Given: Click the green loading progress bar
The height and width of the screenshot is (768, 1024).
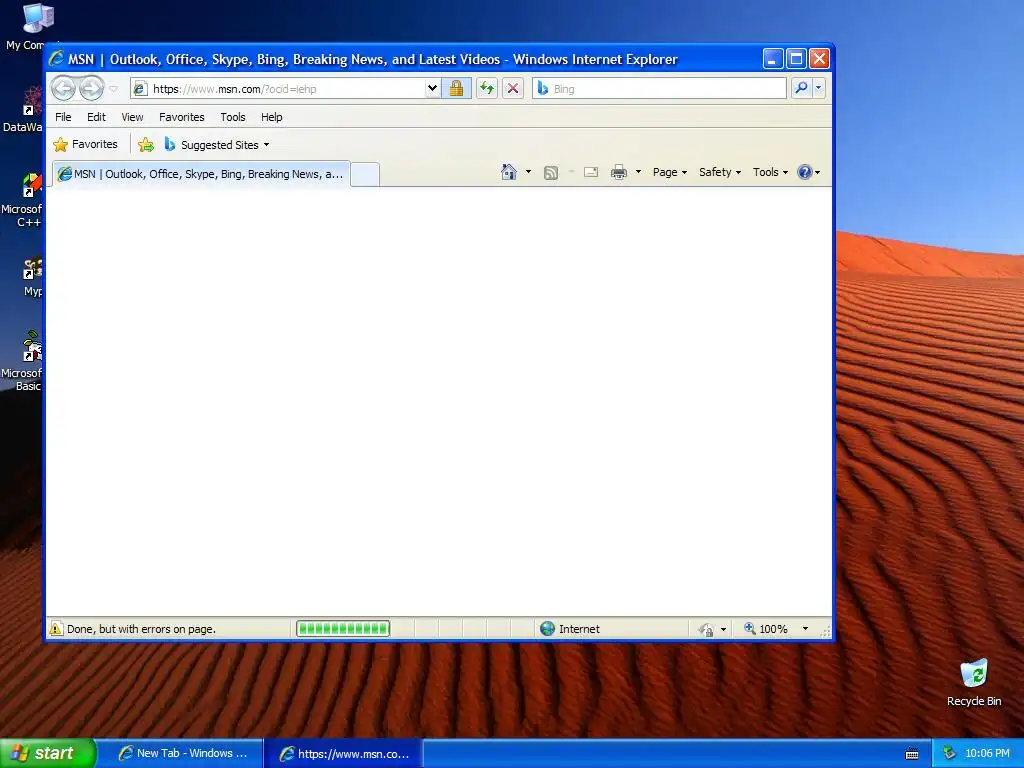Looking at the screenshot, I should click(x=343, y=628).
